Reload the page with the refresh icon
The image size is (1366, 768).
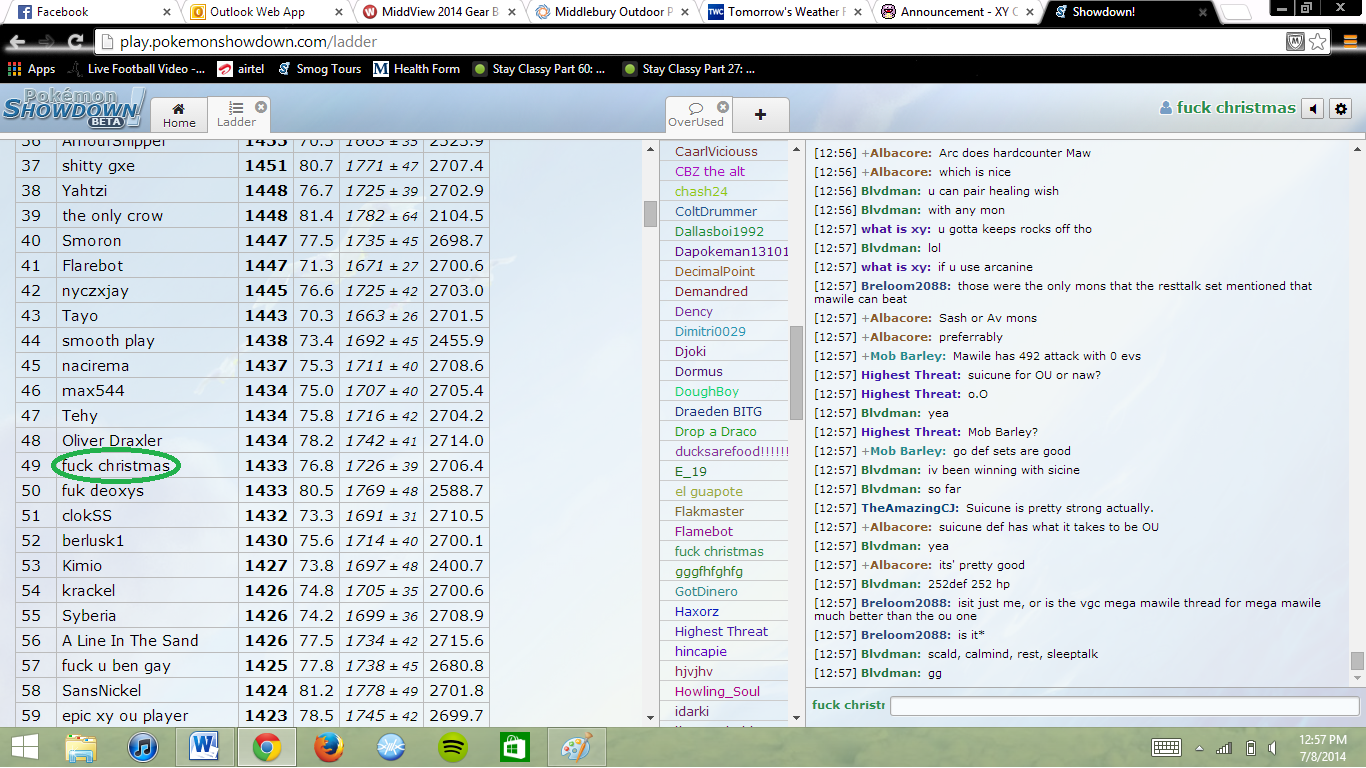[x=75, y=42]
